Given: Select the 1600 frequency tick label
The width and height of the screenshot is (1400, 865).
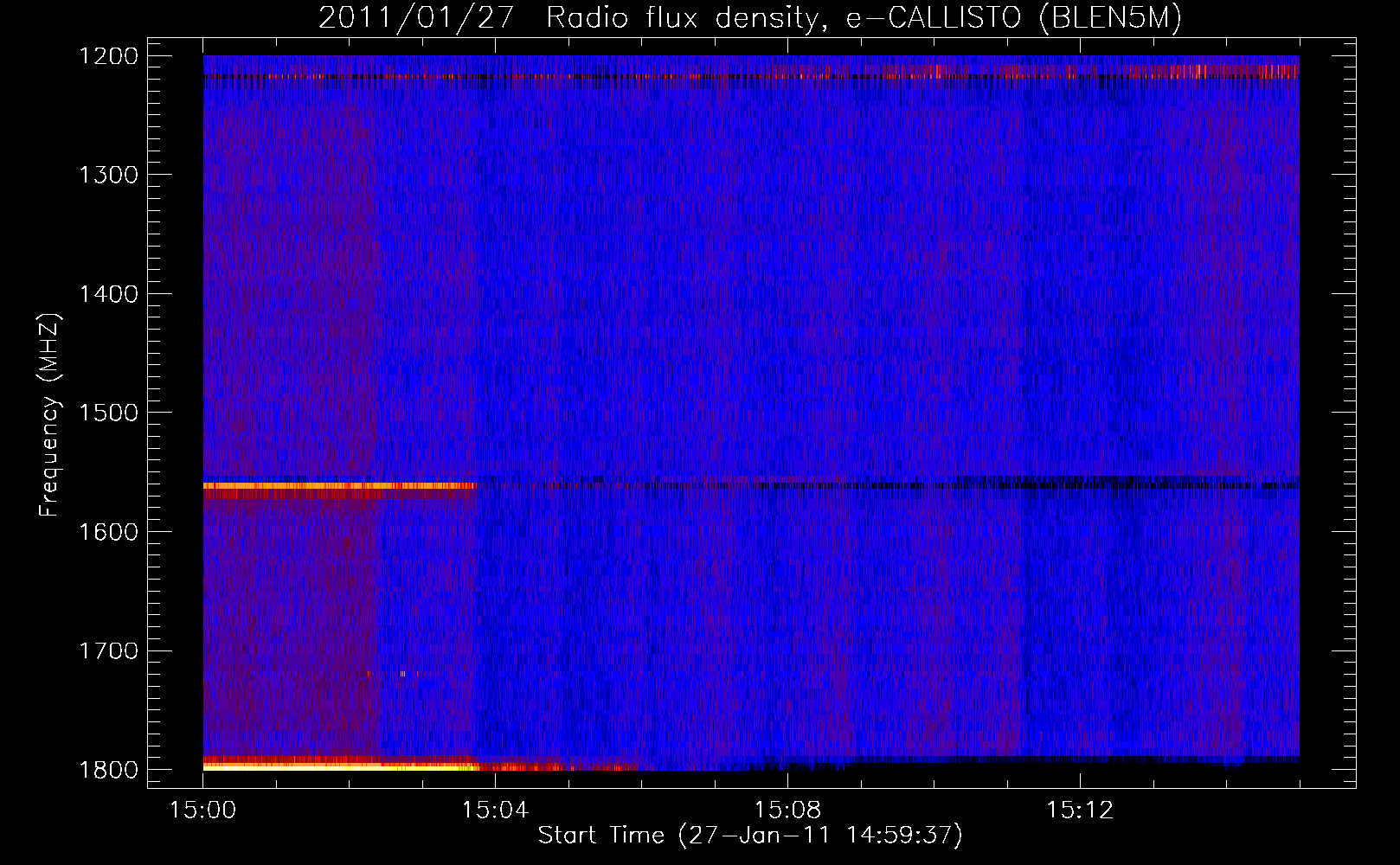Looking at the screenshot, I should 109,532.
